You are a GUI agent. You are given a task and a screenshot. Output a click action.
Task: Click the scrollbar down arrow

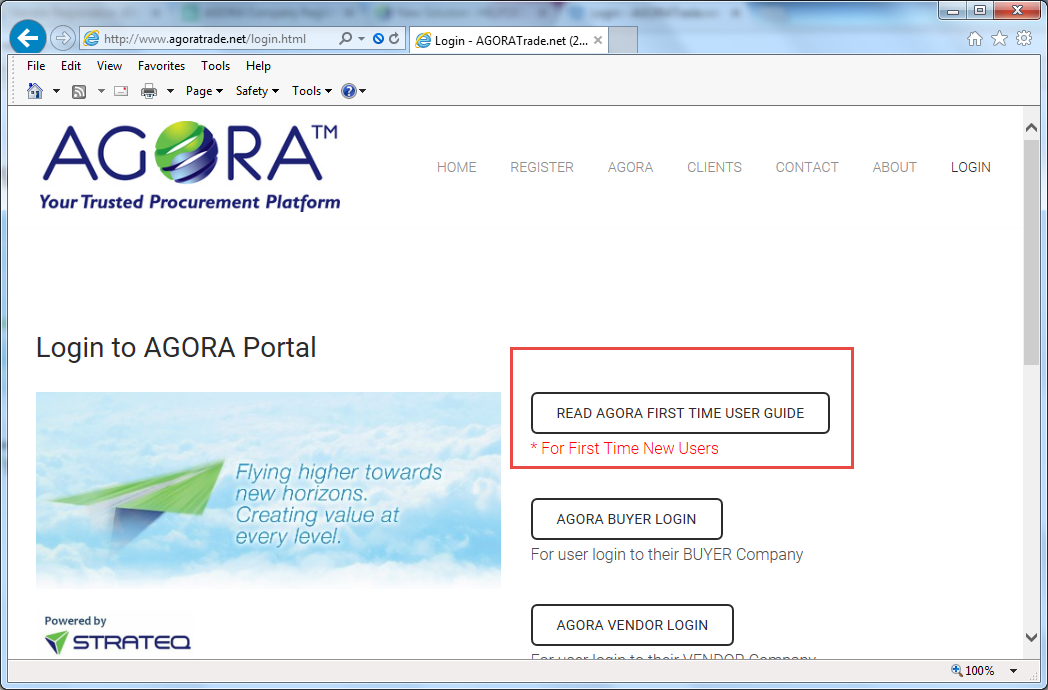pos(1031,637)
